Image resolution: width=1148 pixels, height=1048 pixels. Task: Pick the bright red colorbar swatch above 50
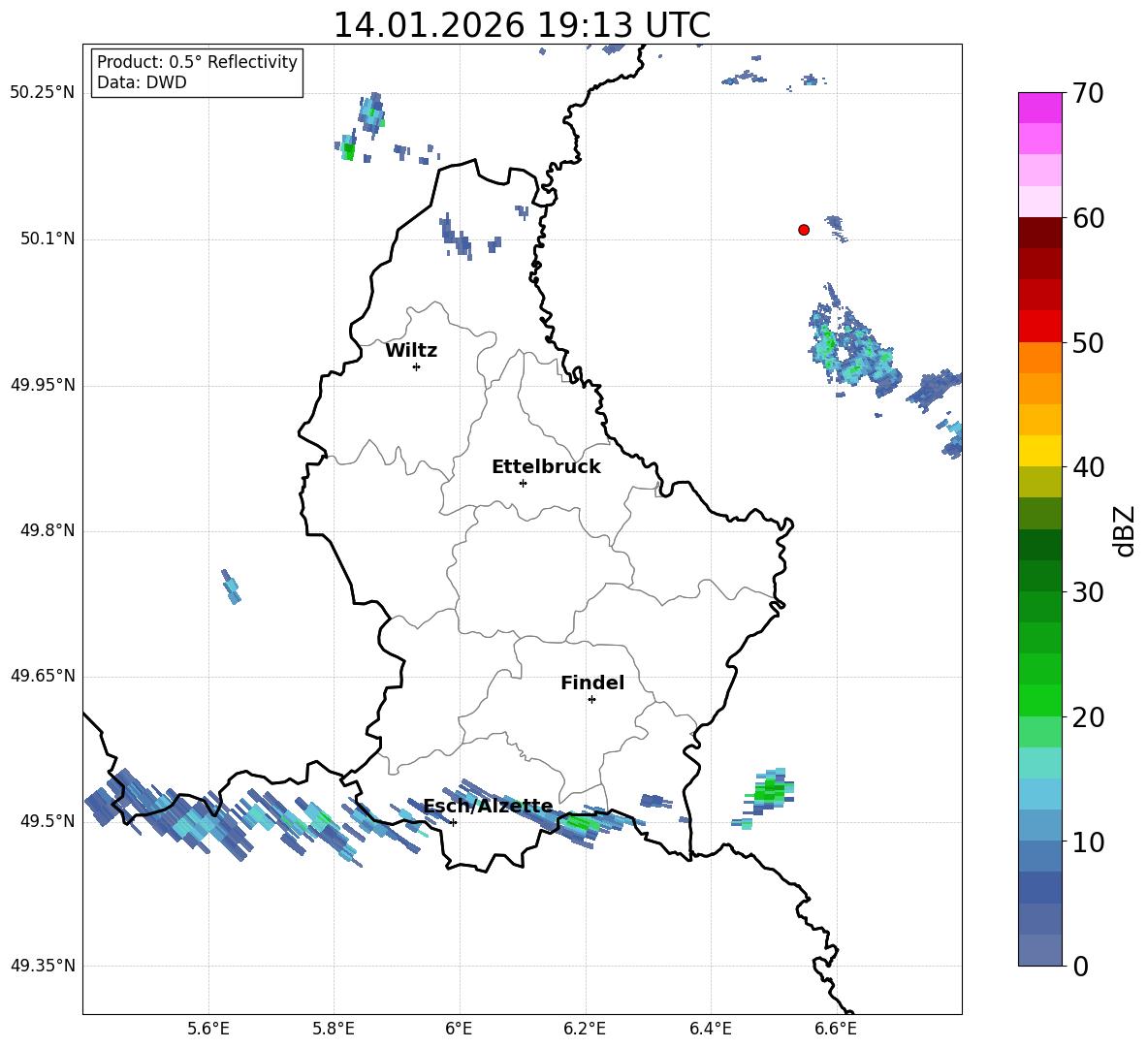[1040, 327]
